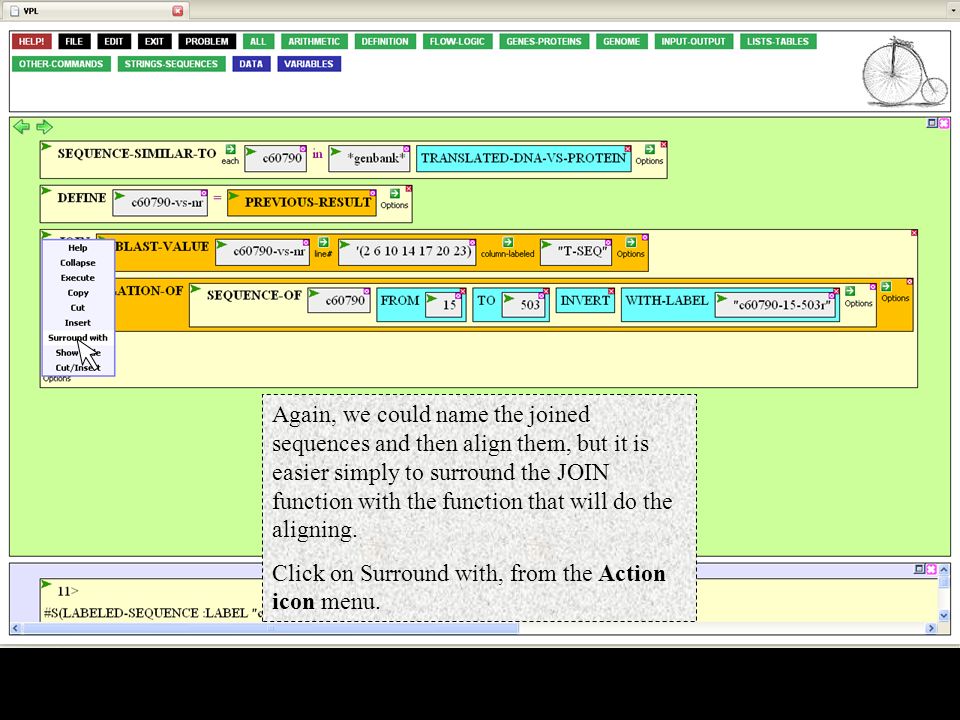Click the results horizontal scrollbar
The height and width of the screenshot is (720, 960).
(x=271, y=628)
